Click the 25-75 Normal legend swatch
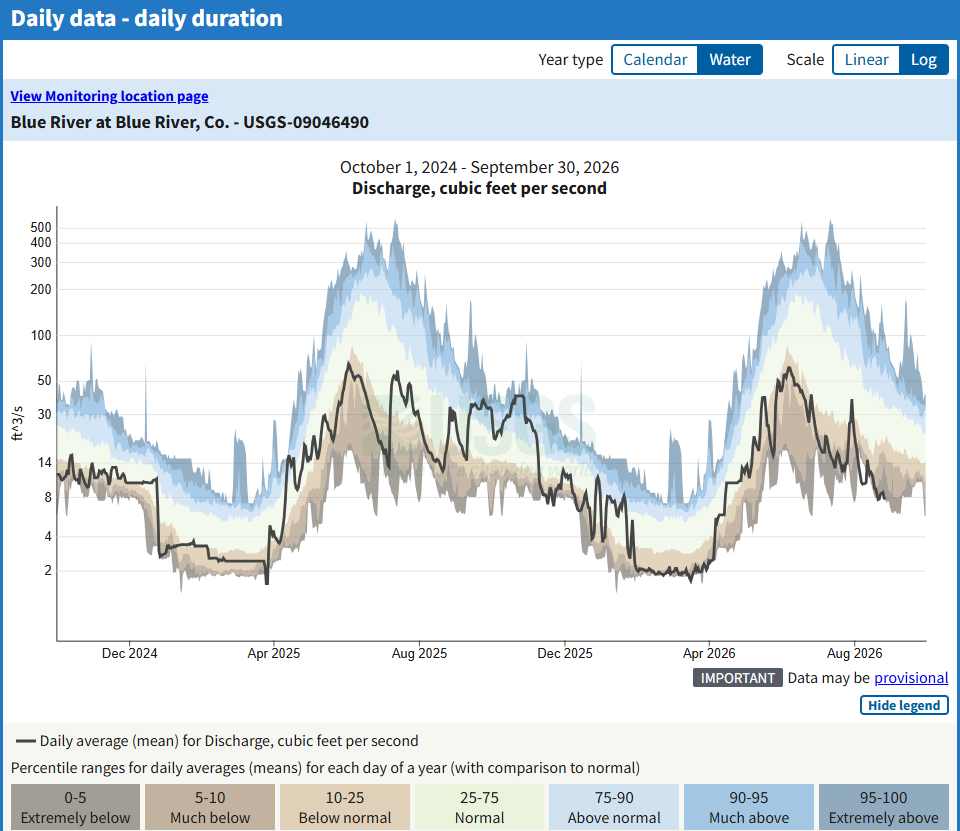 pyautogui.click(x=479, y=807)
